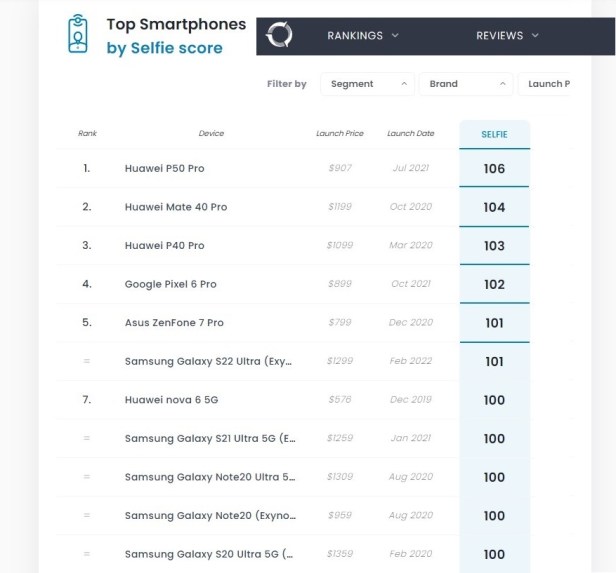
Task: Open the Launch P filter dropdown
Action: click(544, 84)
